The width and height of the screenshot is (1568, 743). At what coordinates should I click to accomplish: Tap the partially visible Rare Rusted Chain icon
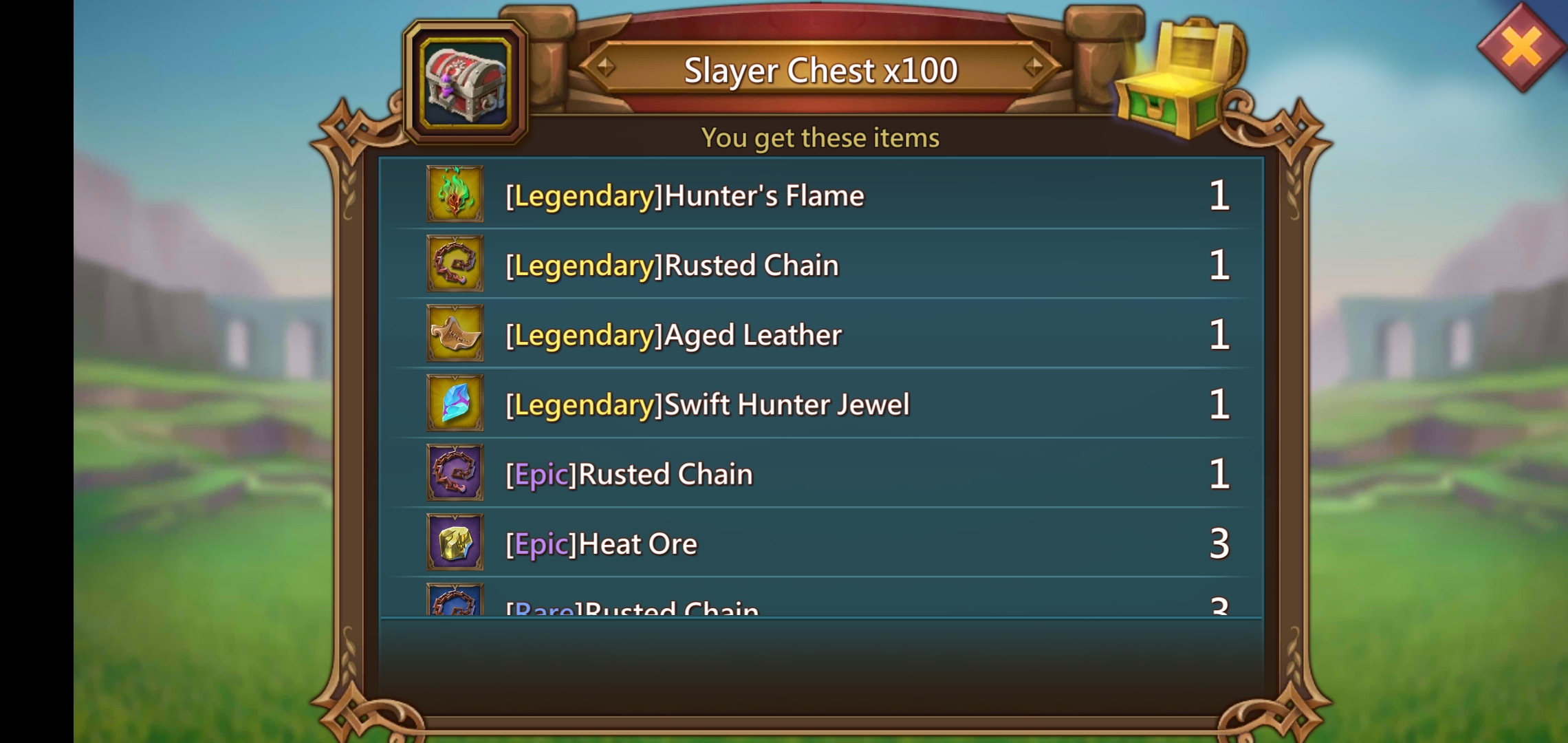(x=455, y=599)
